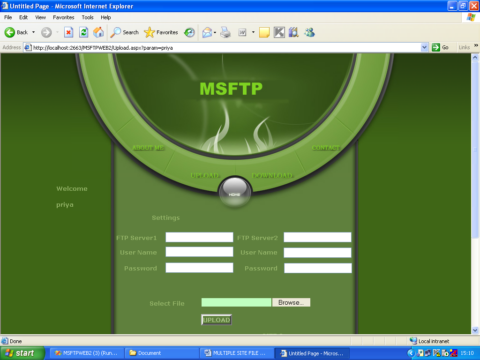
Task: Click the Windows flag logo throbber
Action: point(471,17)
